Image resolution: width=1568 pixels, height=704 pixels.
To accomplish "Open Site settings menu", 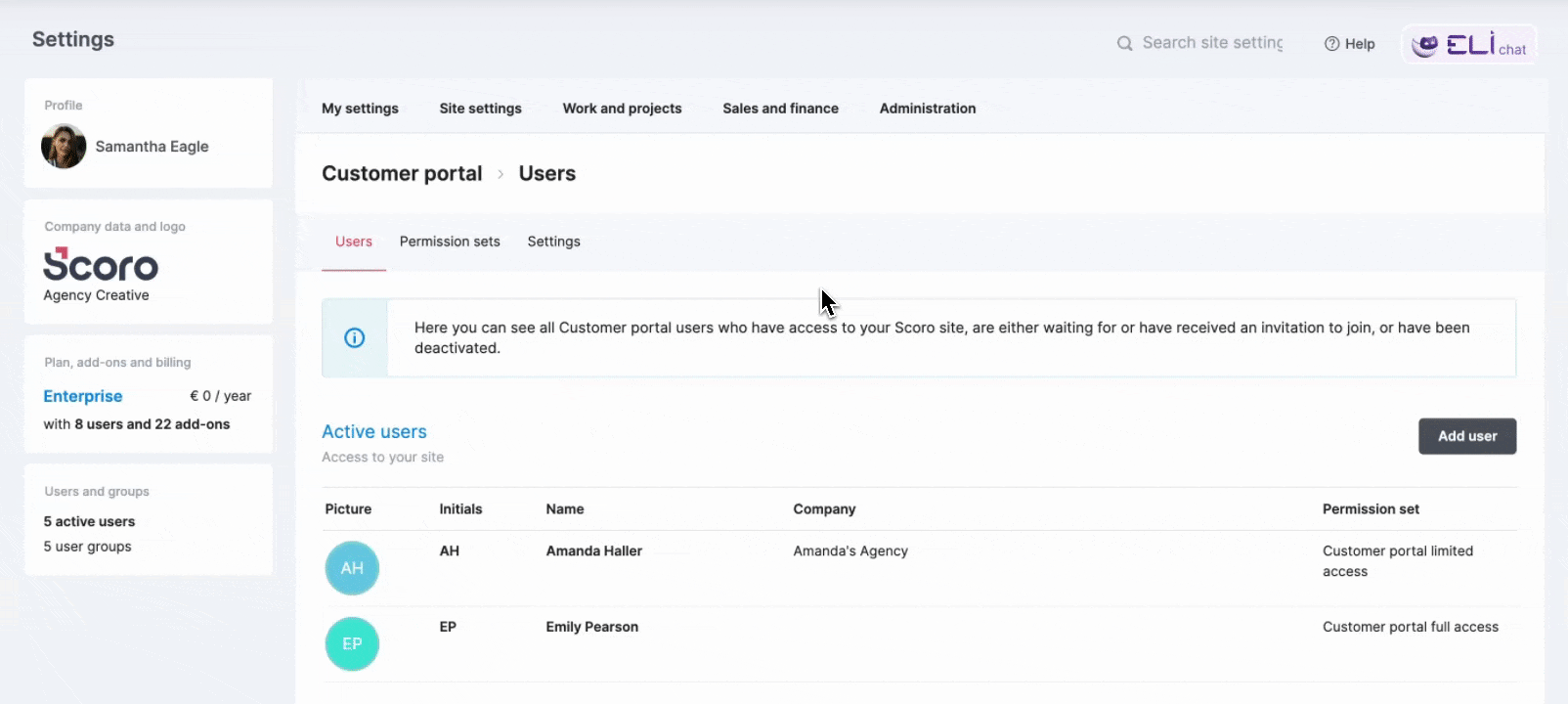I will 480,109.
